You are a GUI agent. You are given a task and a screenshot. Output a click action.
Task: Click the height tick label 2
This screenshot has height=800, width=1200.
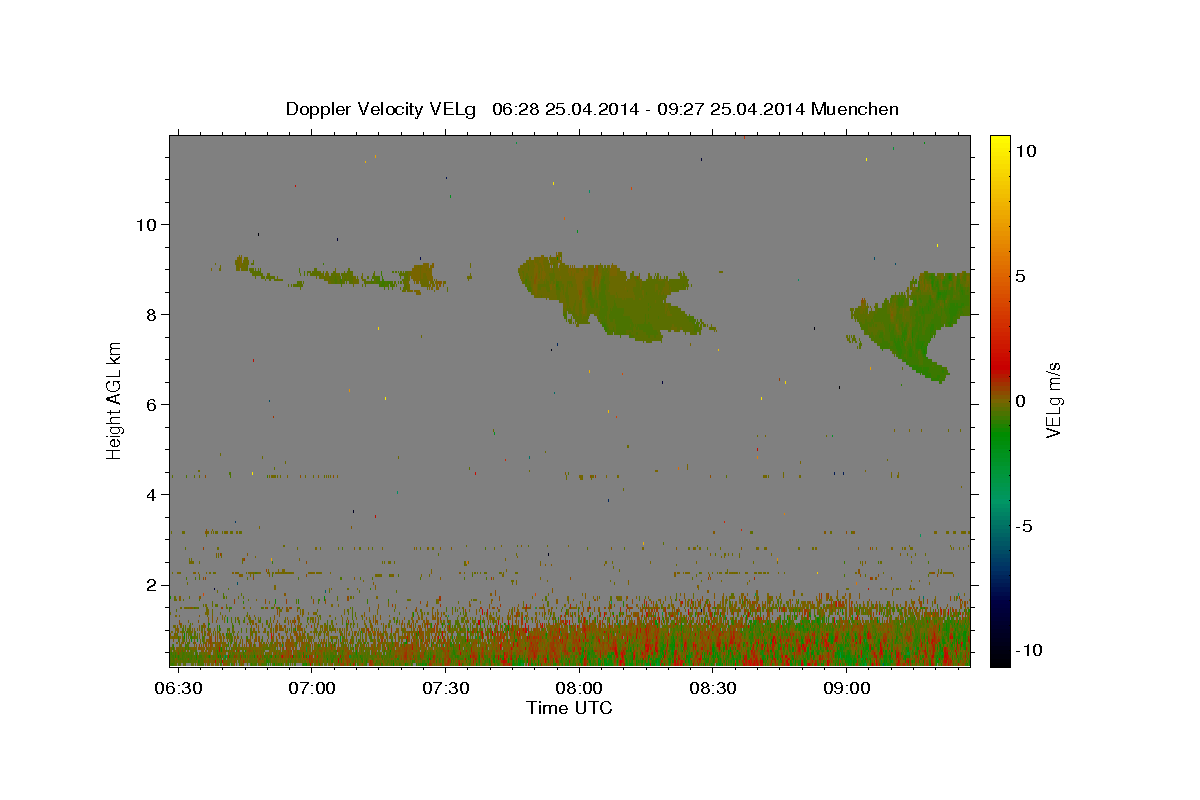click(x=150, y=584)
